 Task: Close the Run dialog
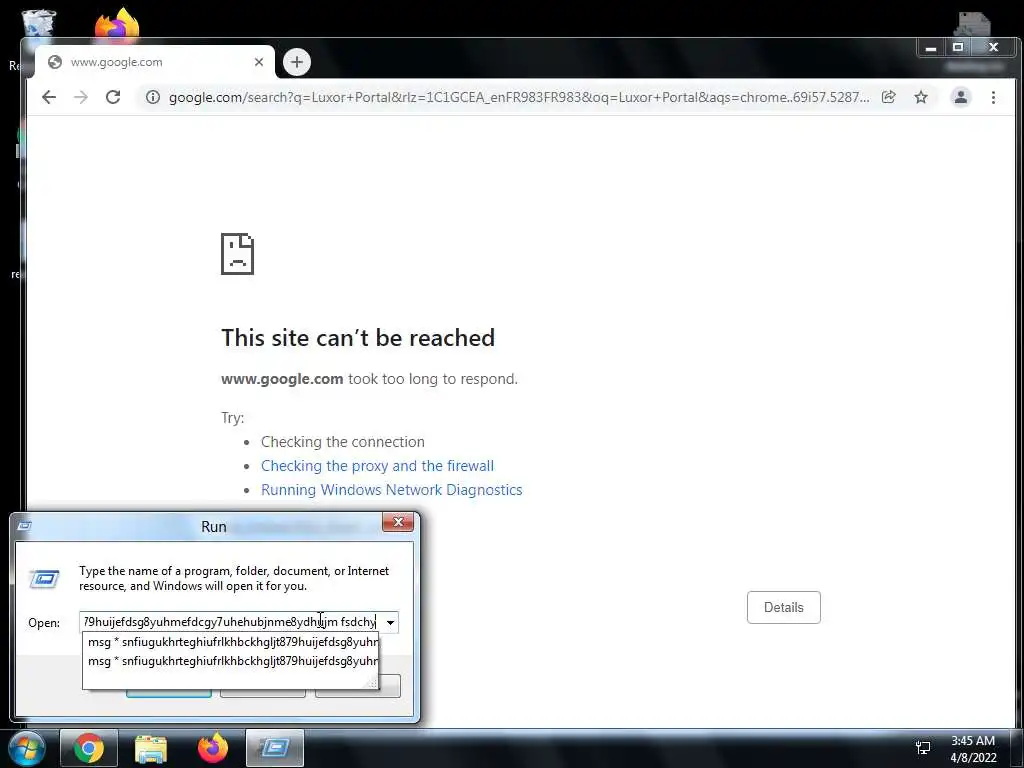pos(398,522)
